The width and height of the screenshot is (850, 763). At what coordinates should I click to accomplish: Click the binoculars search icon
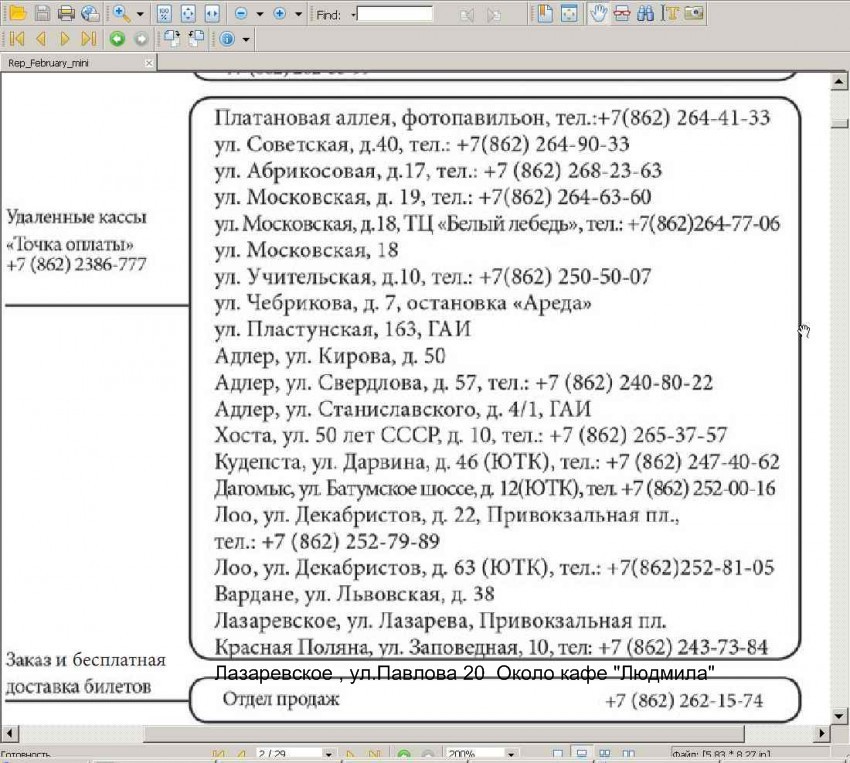(x=645, y=14)
